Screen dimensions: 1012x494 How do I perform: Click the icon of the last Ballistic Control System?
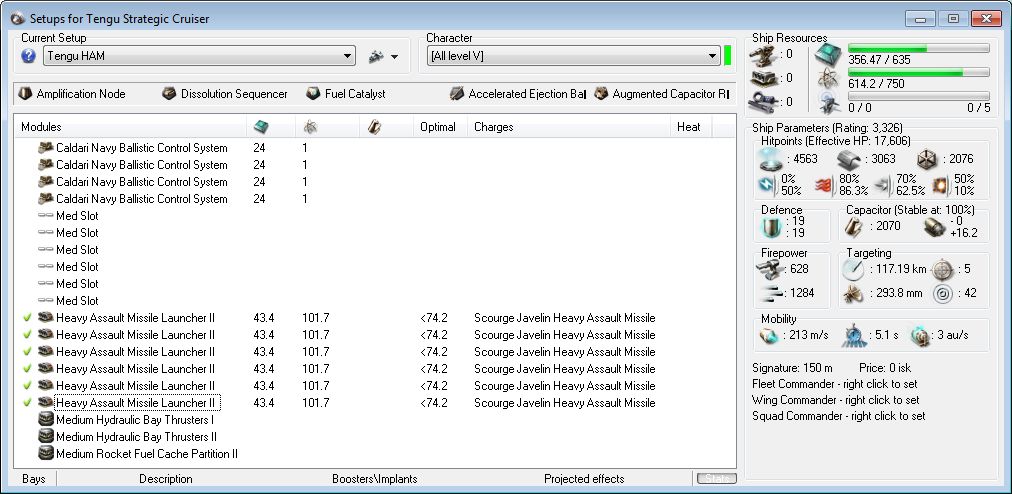(45, 199)
